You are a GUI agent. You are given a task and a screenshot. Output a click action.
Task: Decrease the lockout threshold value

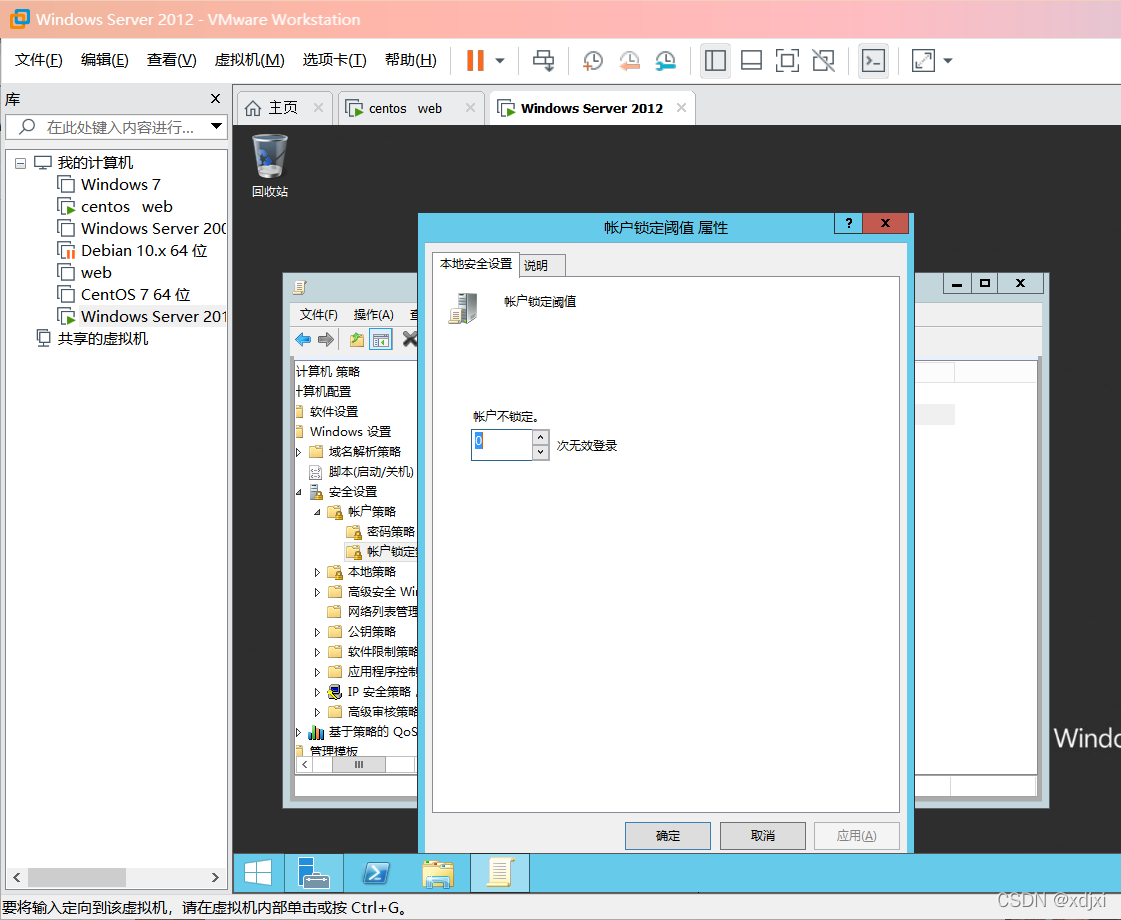540,452
